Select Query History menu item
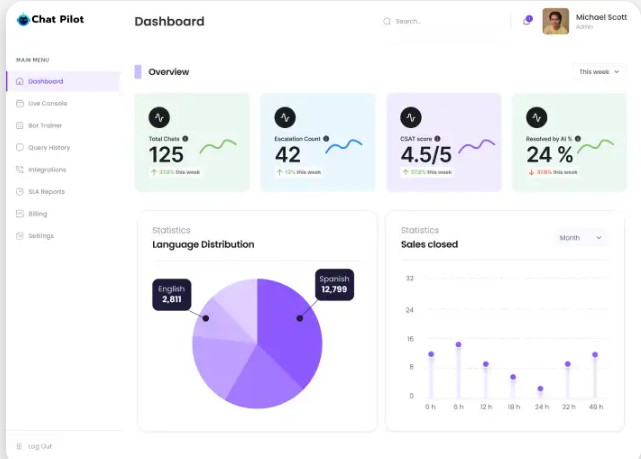The width and height of the screenshot is (641, 459). (x=49, y=147)
